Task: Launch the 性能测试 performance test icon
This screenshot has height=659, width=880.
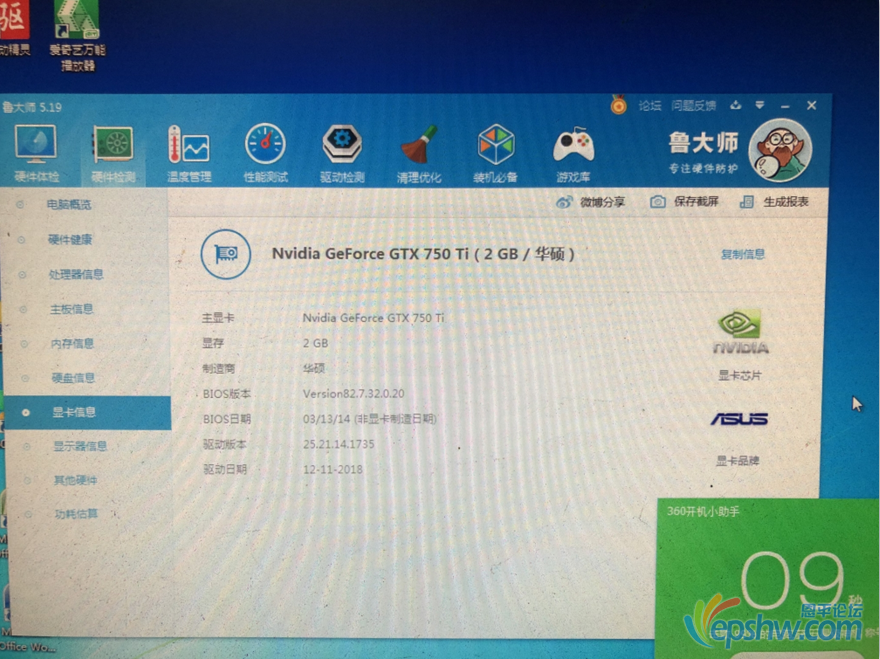Action: [x=265, y=154]
